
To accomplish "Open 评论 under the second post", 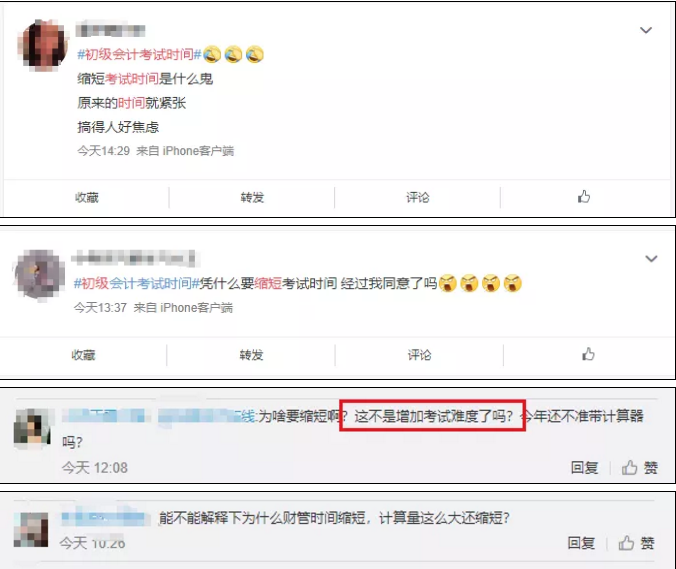I will (x=419, y=355).
